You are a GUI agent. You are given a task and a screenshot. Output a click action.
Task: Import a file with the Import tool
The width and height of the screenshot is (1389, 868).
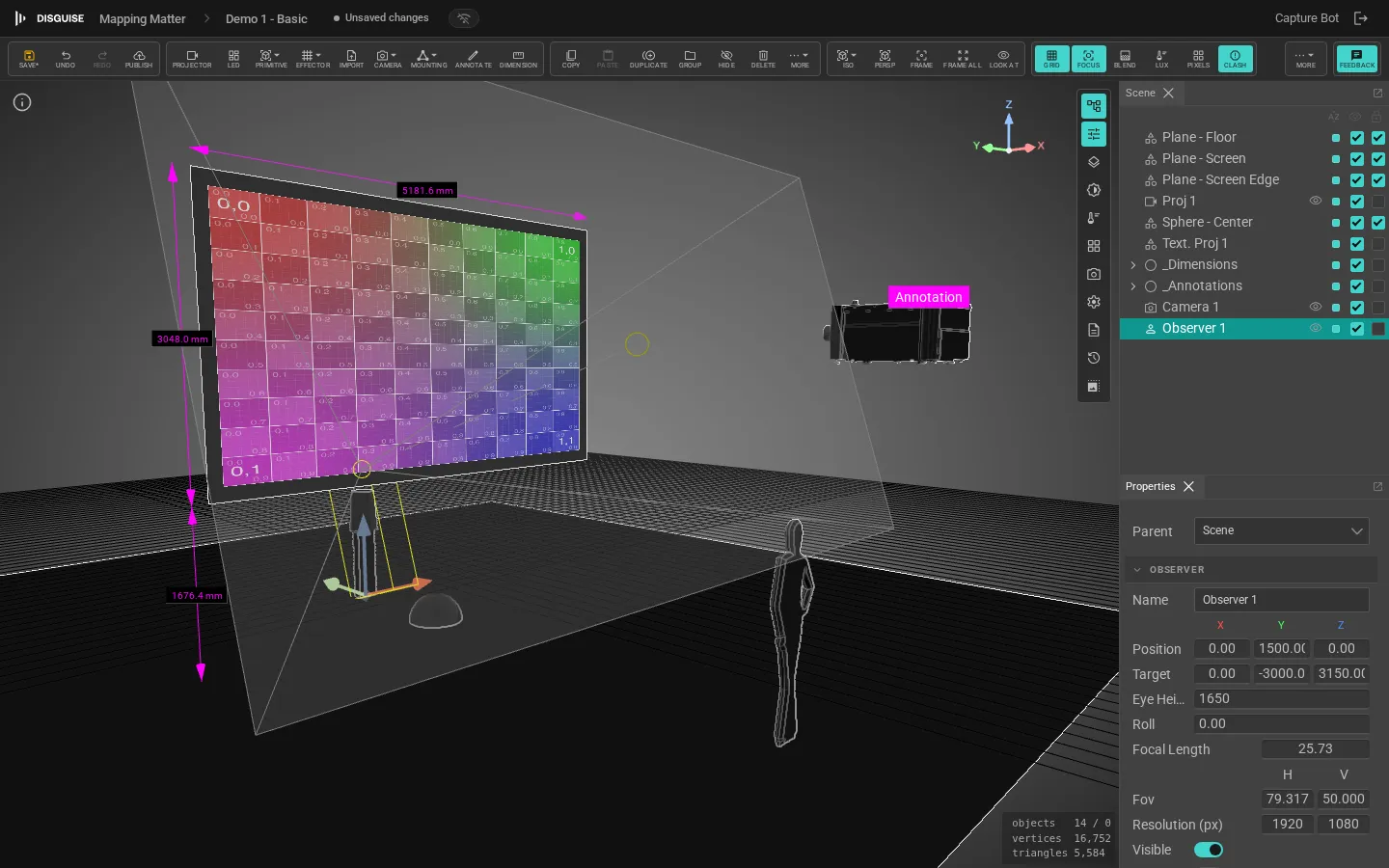pyautogui.click(x=351, y=59)
